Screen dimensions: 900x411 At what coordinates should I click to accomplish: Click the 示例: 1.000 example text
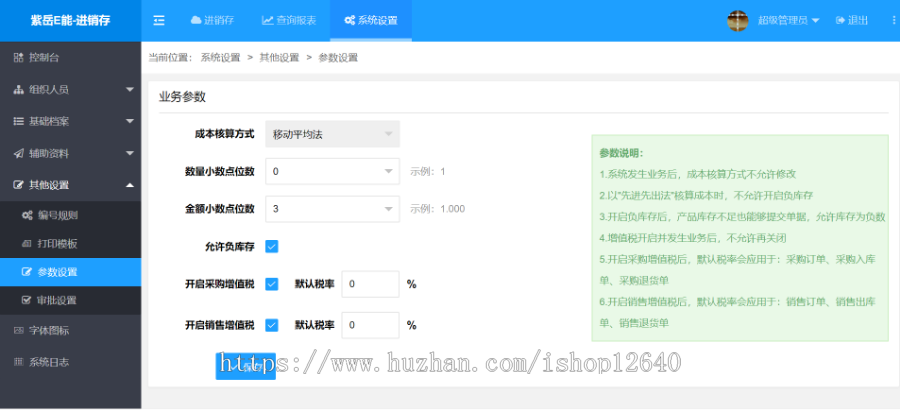click(437, 209)
